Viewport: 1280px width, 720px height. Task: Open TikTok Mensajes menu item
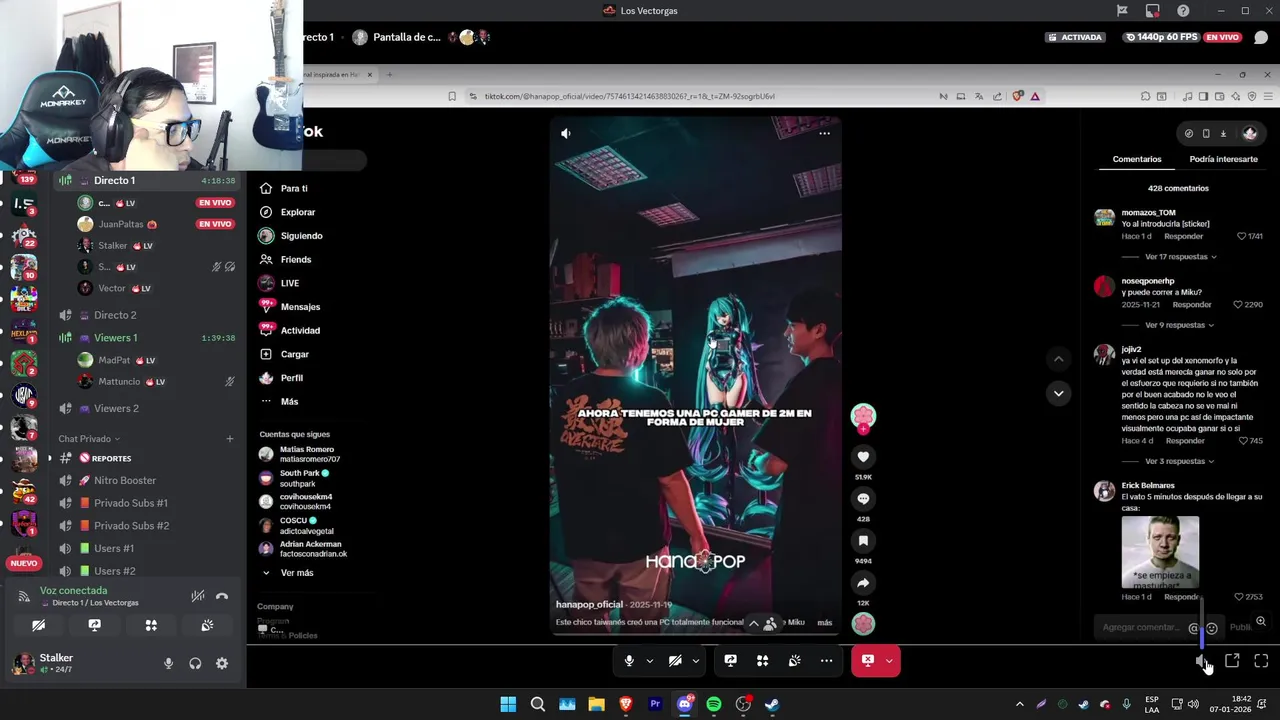pyautogui.click(x=289, y=307)
